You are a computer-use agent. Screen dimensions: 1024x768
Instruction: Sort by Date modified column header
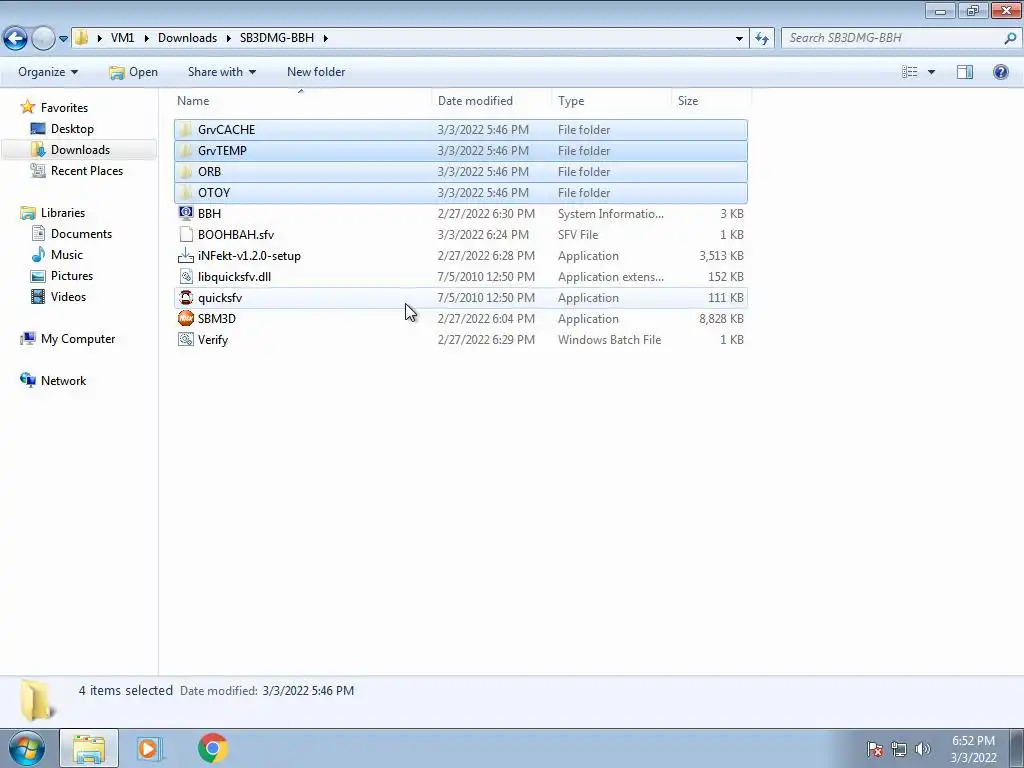491,101
